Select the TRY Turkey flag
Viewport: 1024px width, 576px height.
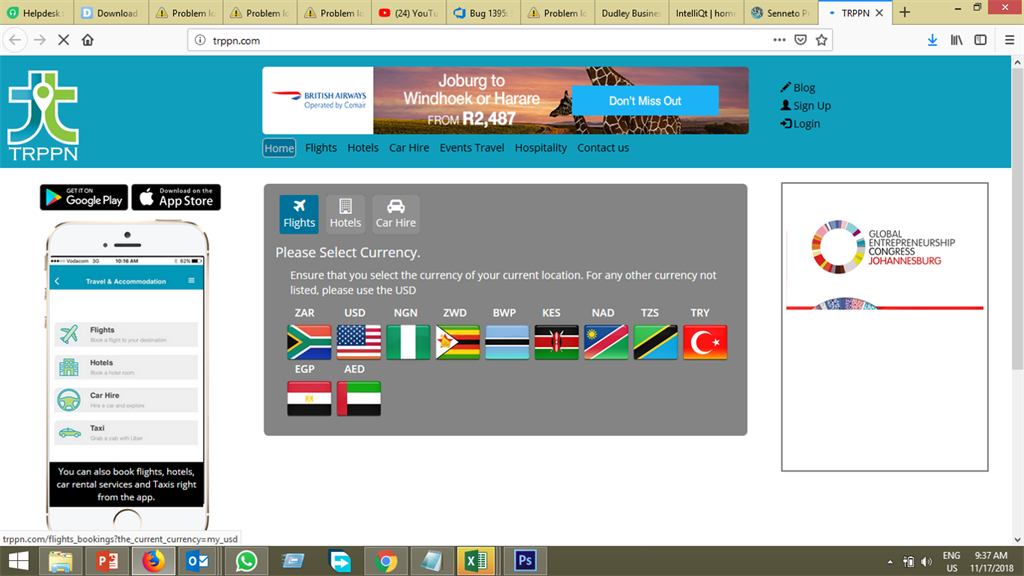[705, 342]
